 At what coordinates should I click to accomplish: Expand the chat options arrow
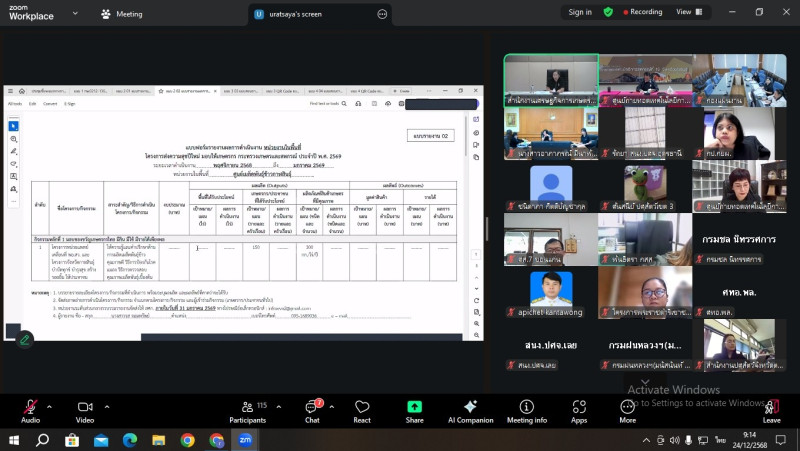334,405
